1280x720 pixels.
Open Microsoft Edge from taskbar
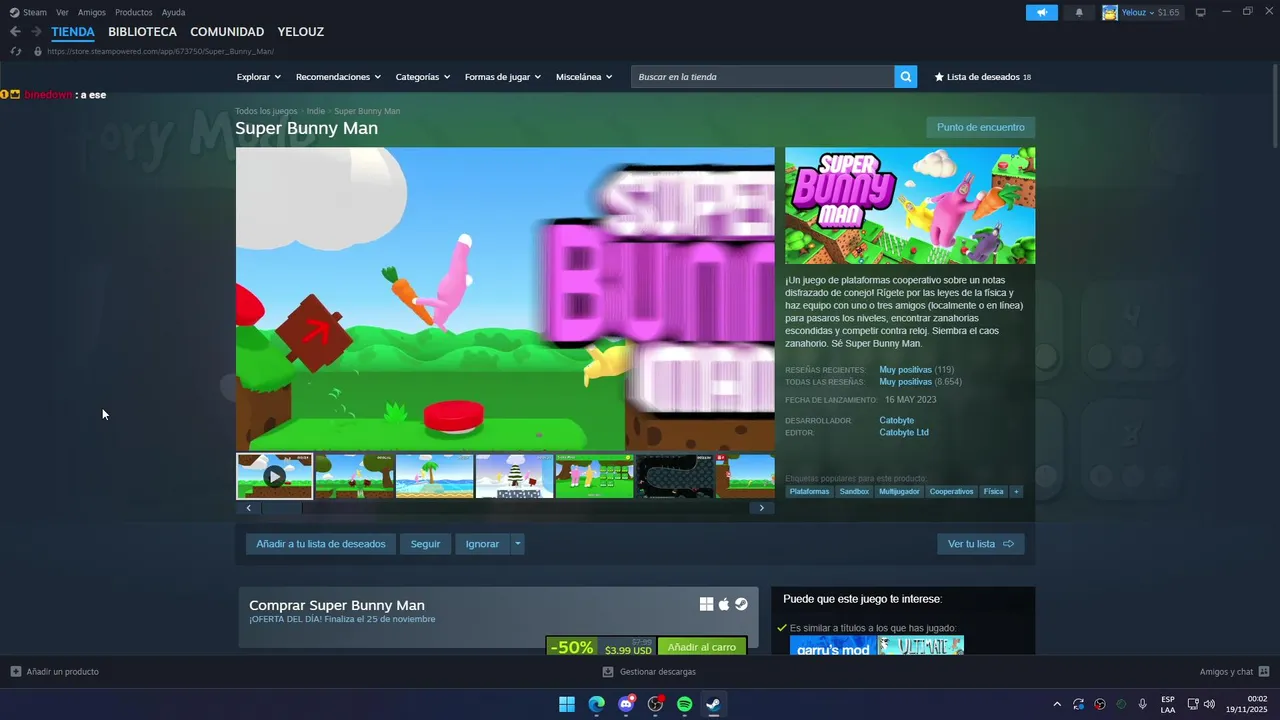coord(596,704)
